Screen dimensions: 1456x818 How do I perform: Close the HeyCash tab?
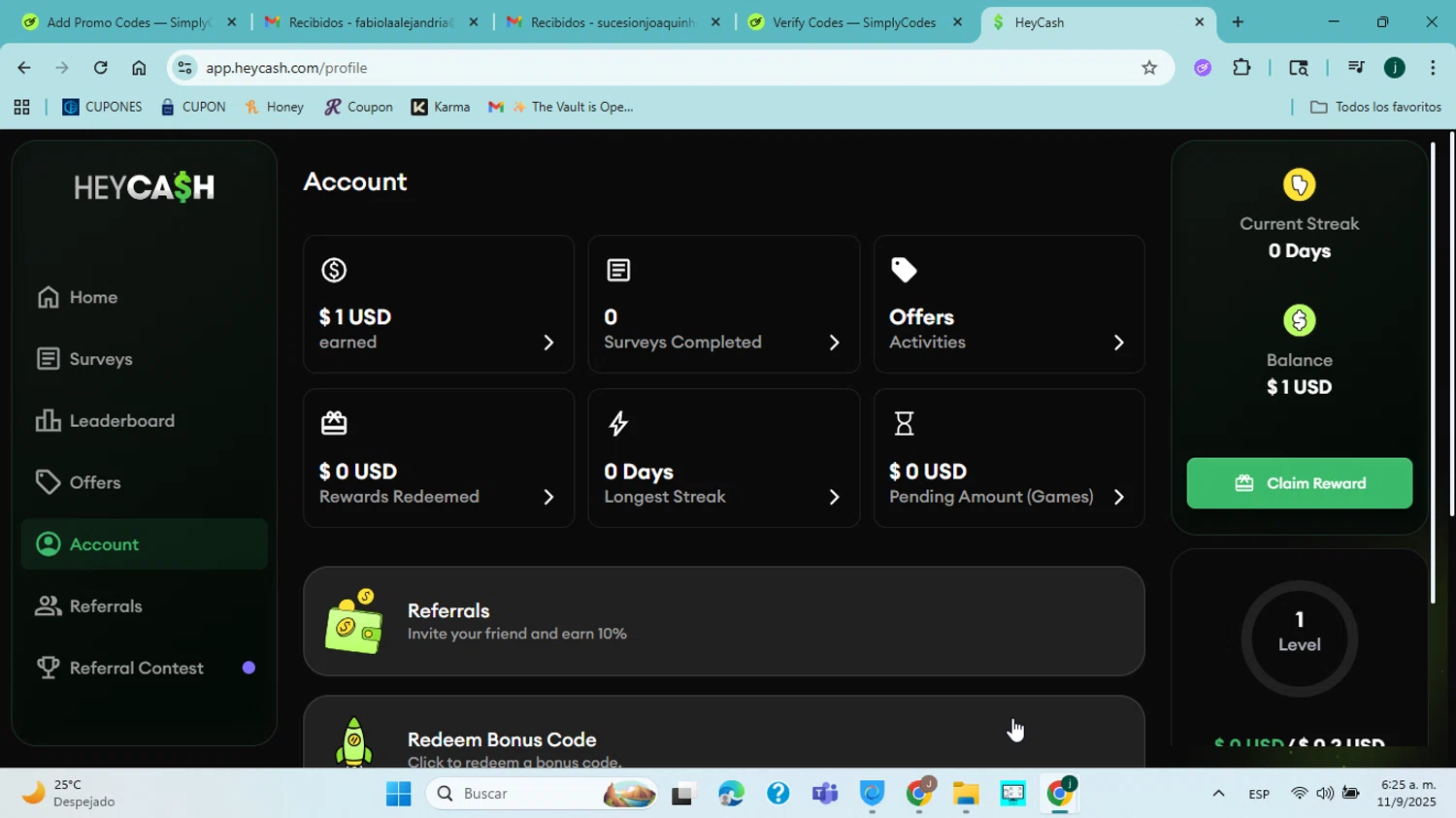click(1199, 22)
